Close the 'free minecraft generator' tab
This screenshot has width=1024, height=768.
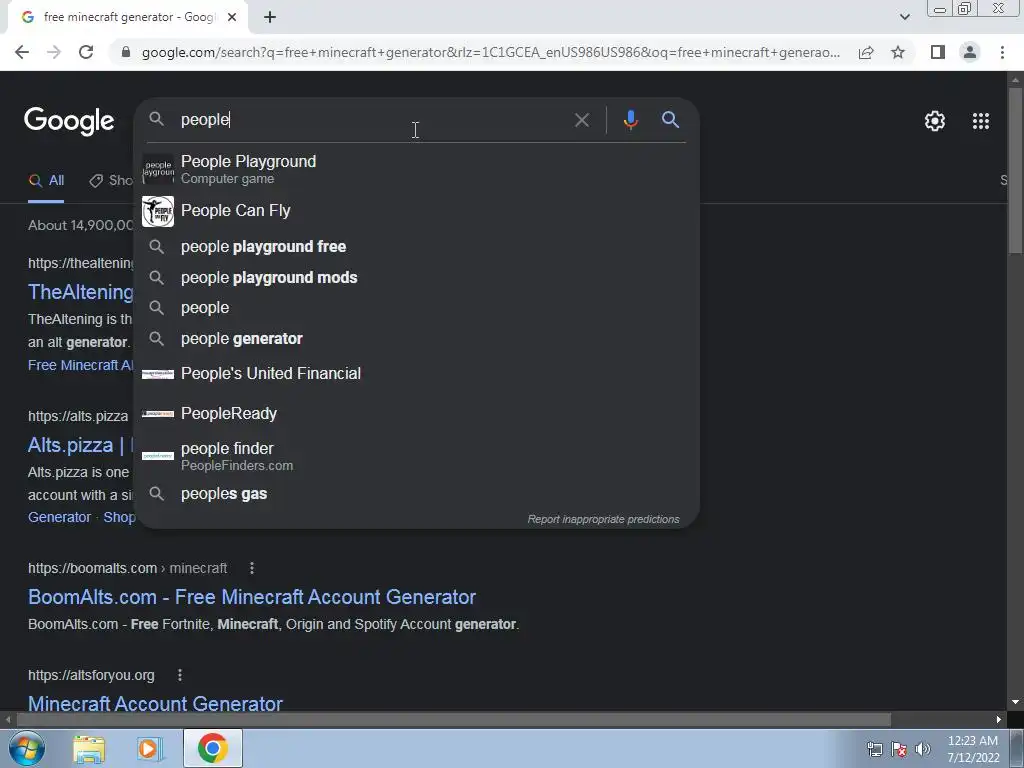tap(232, 17)
